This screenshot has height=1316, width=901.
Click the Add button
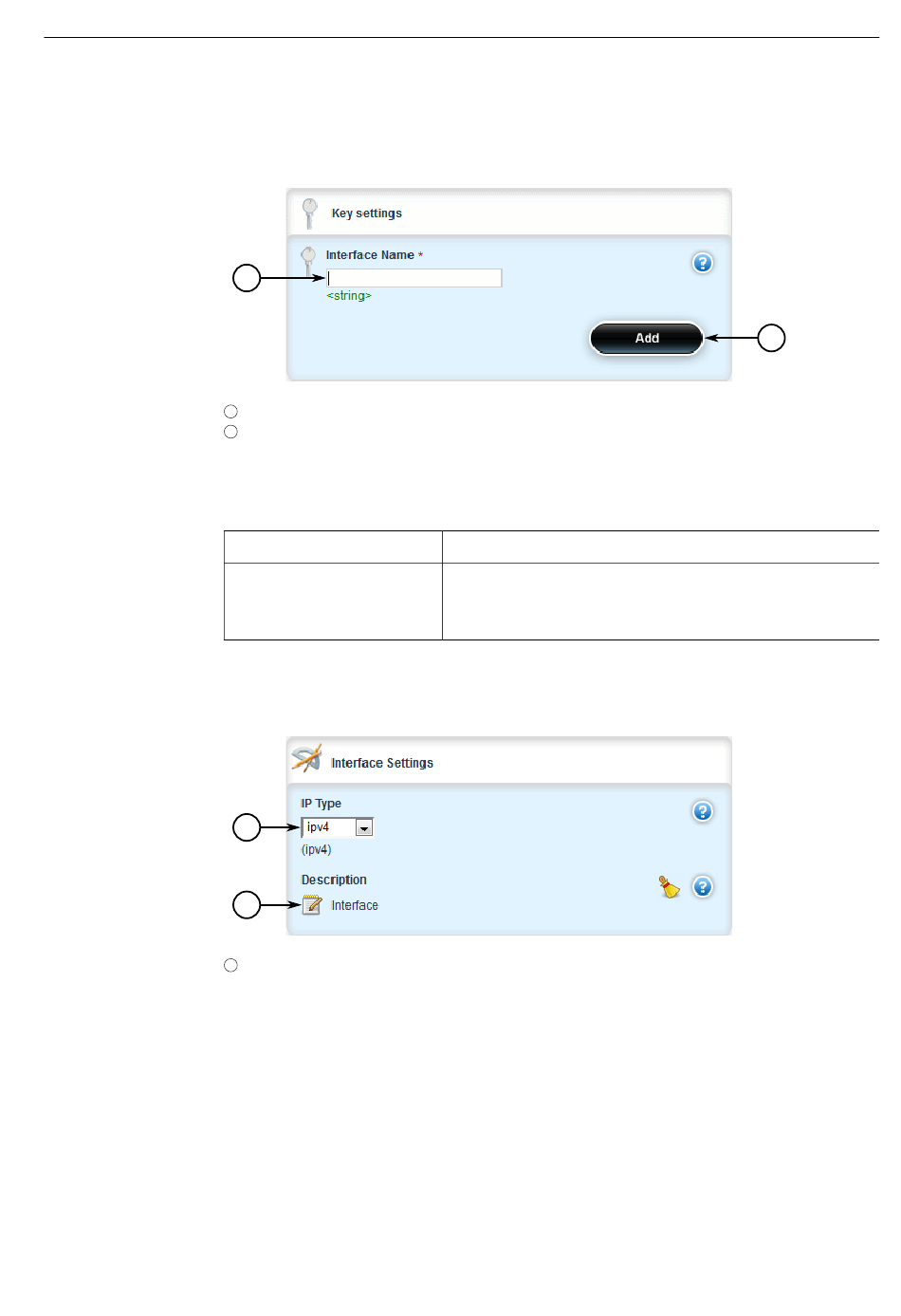click(647, 338)
